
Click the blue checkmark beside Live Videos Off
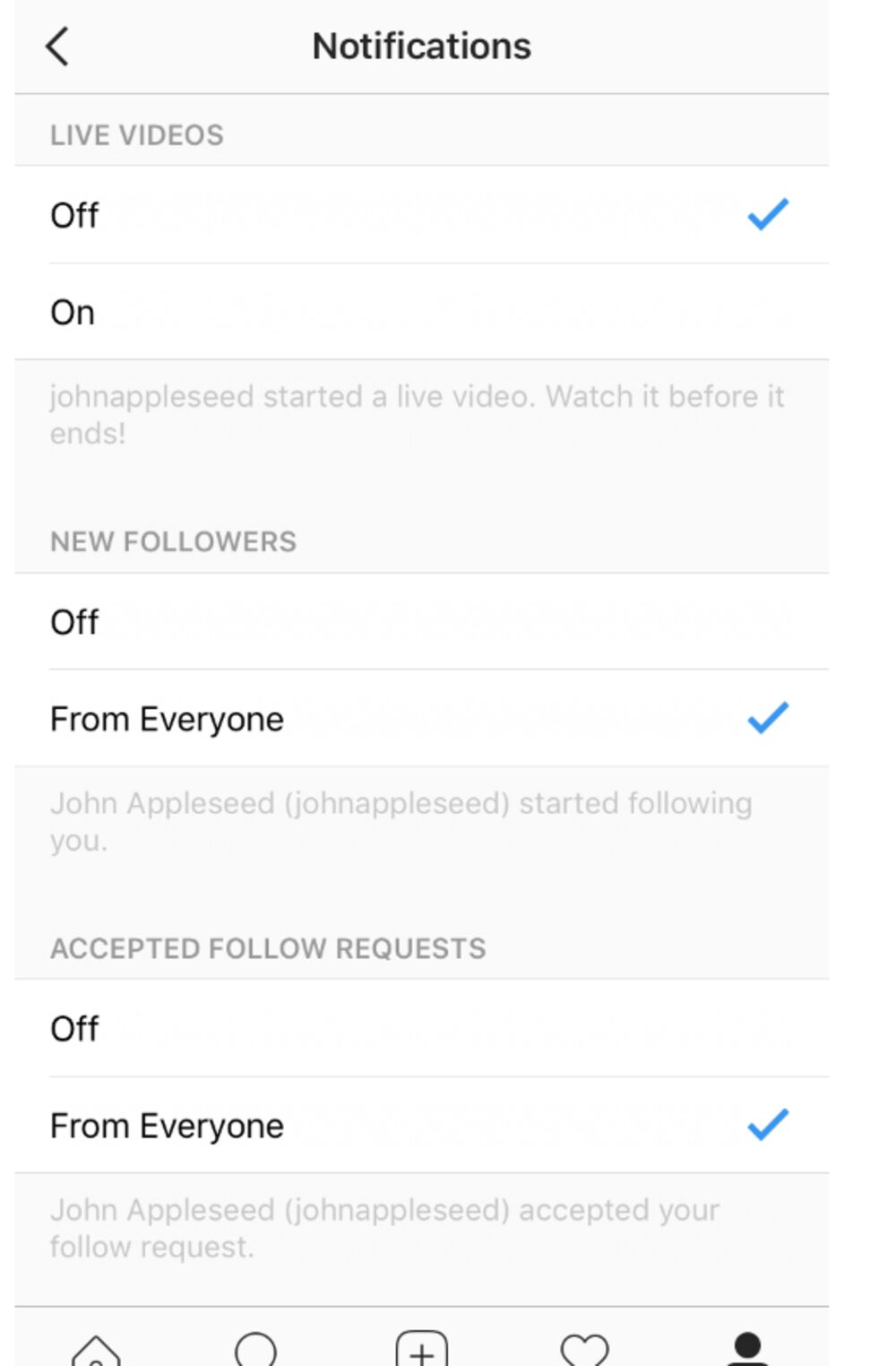[x=768, y=214]
